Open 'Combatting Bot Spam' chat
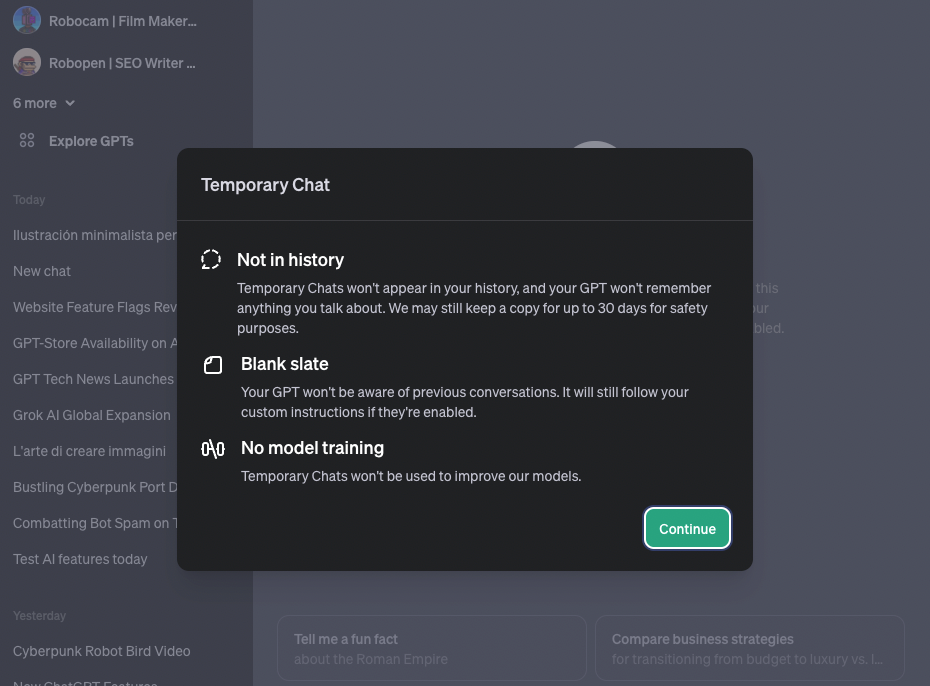This screenshot has width=930, height=686. click(95, 524)
